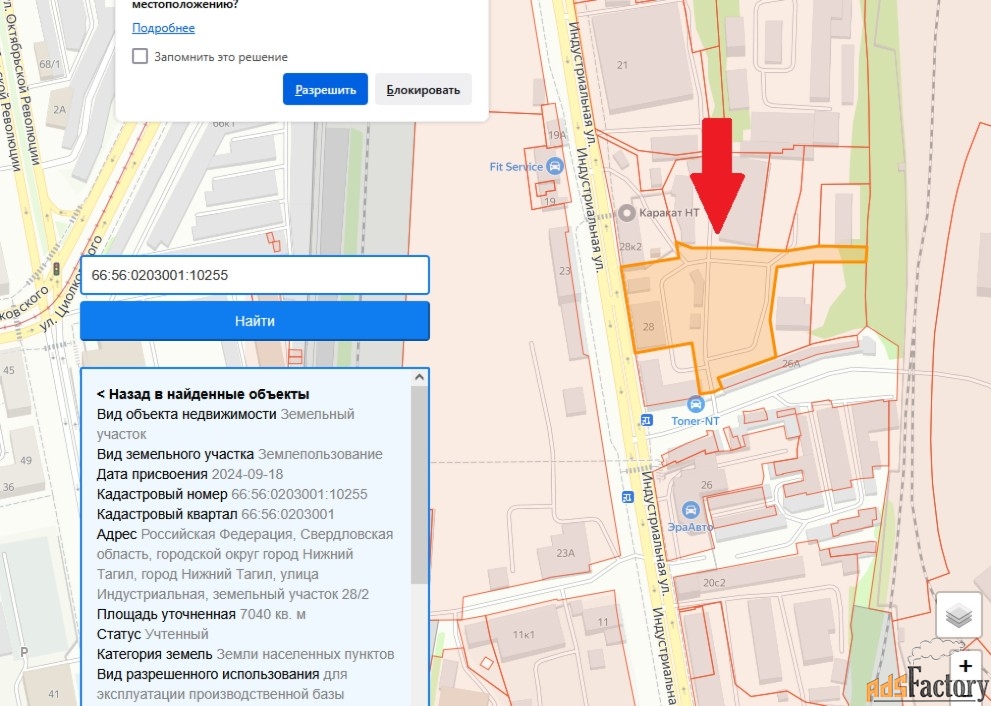Click the Каракат НТ map marker icon
The image size is (991, 706).
(626, 213)
